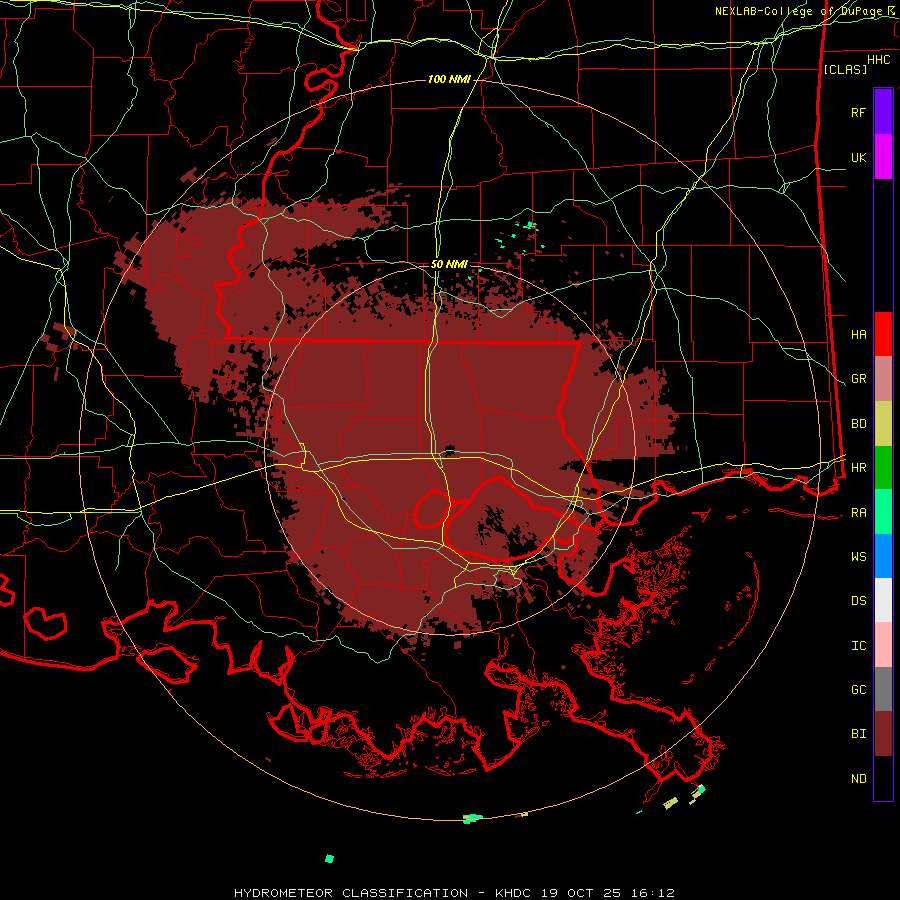Select the yellow BD legend swatch

[x=883, y=424]
